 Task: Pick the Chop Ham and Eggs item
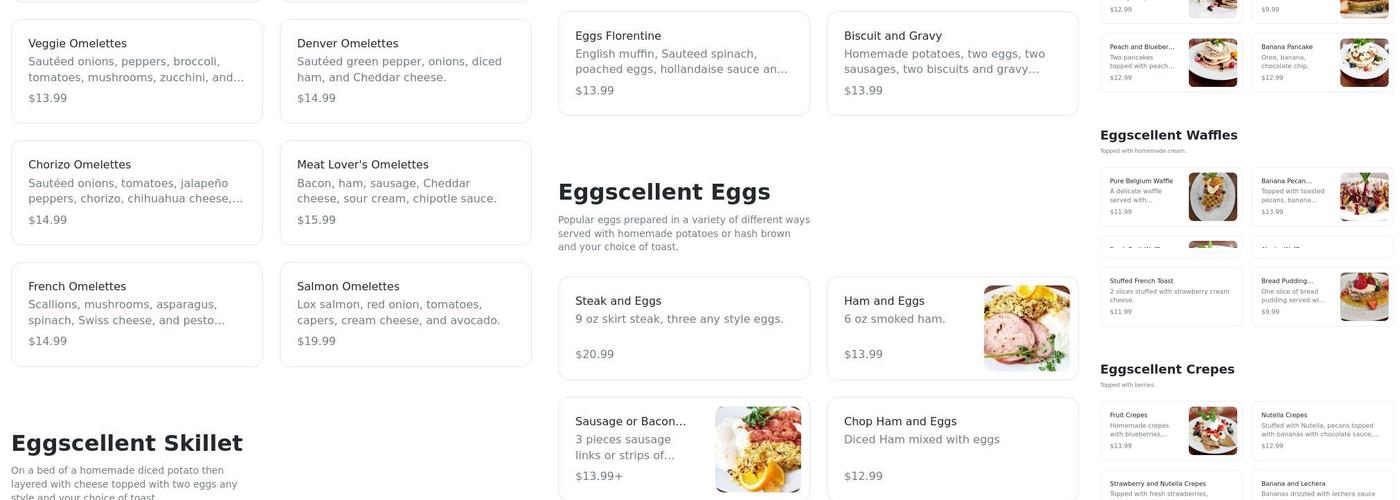pos(952,448)
